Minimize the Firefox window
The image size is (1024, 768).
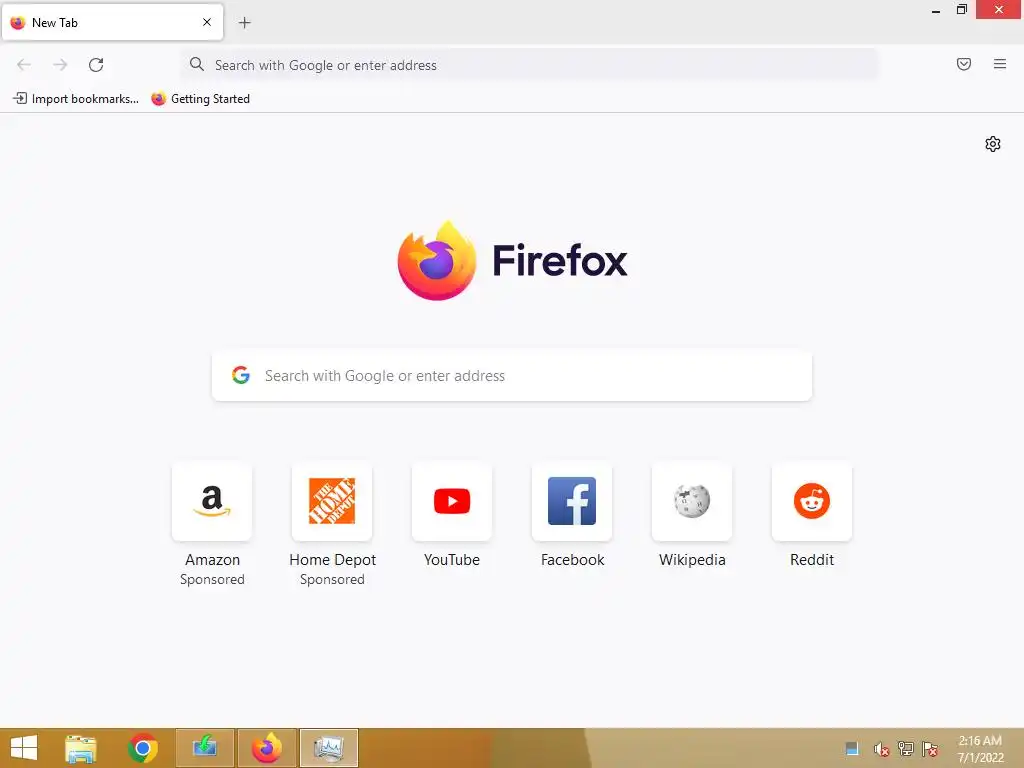[936, 10]
